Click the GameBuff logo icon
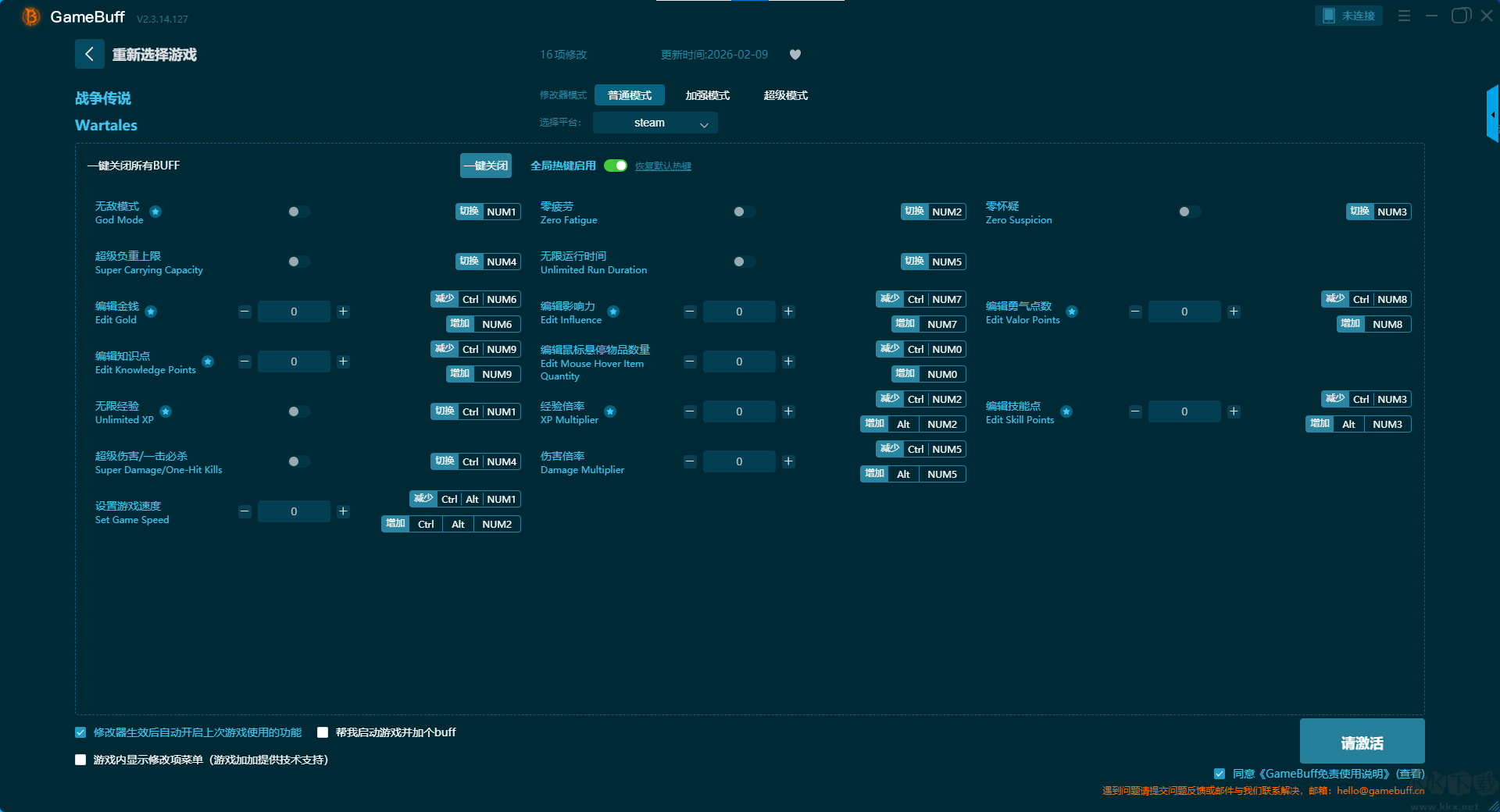The width and height of the screenshot is (1500, 812). [30, 16]
